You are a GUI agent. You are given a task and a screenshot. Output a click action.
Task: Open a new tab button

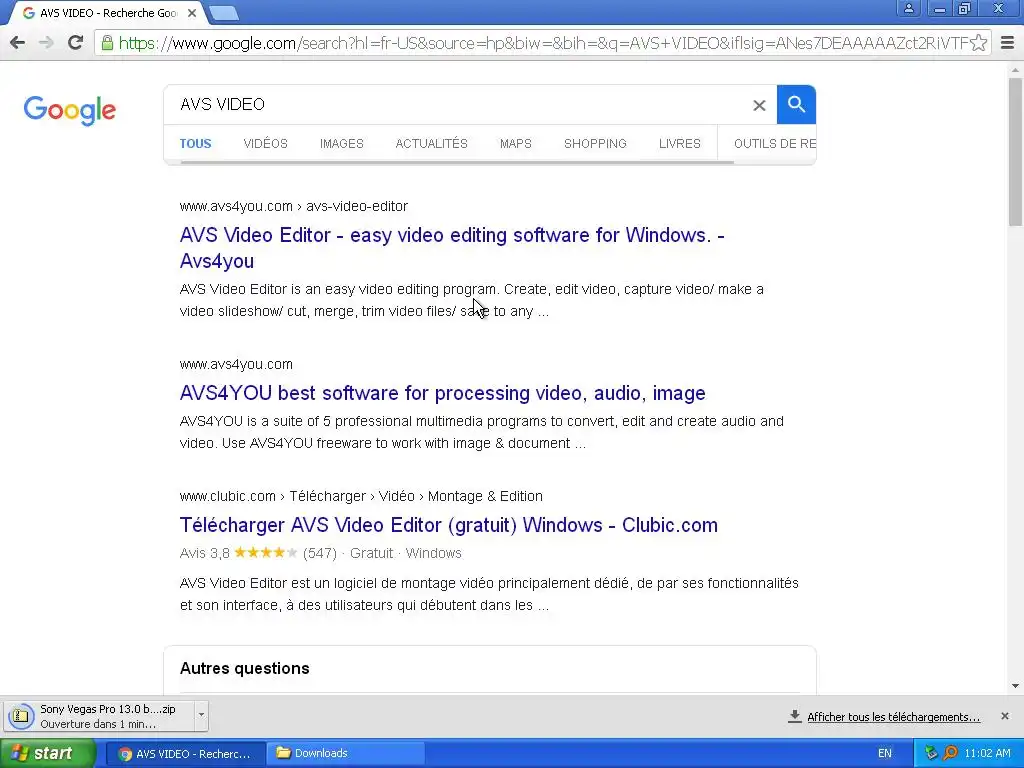(x=224, y=13)
